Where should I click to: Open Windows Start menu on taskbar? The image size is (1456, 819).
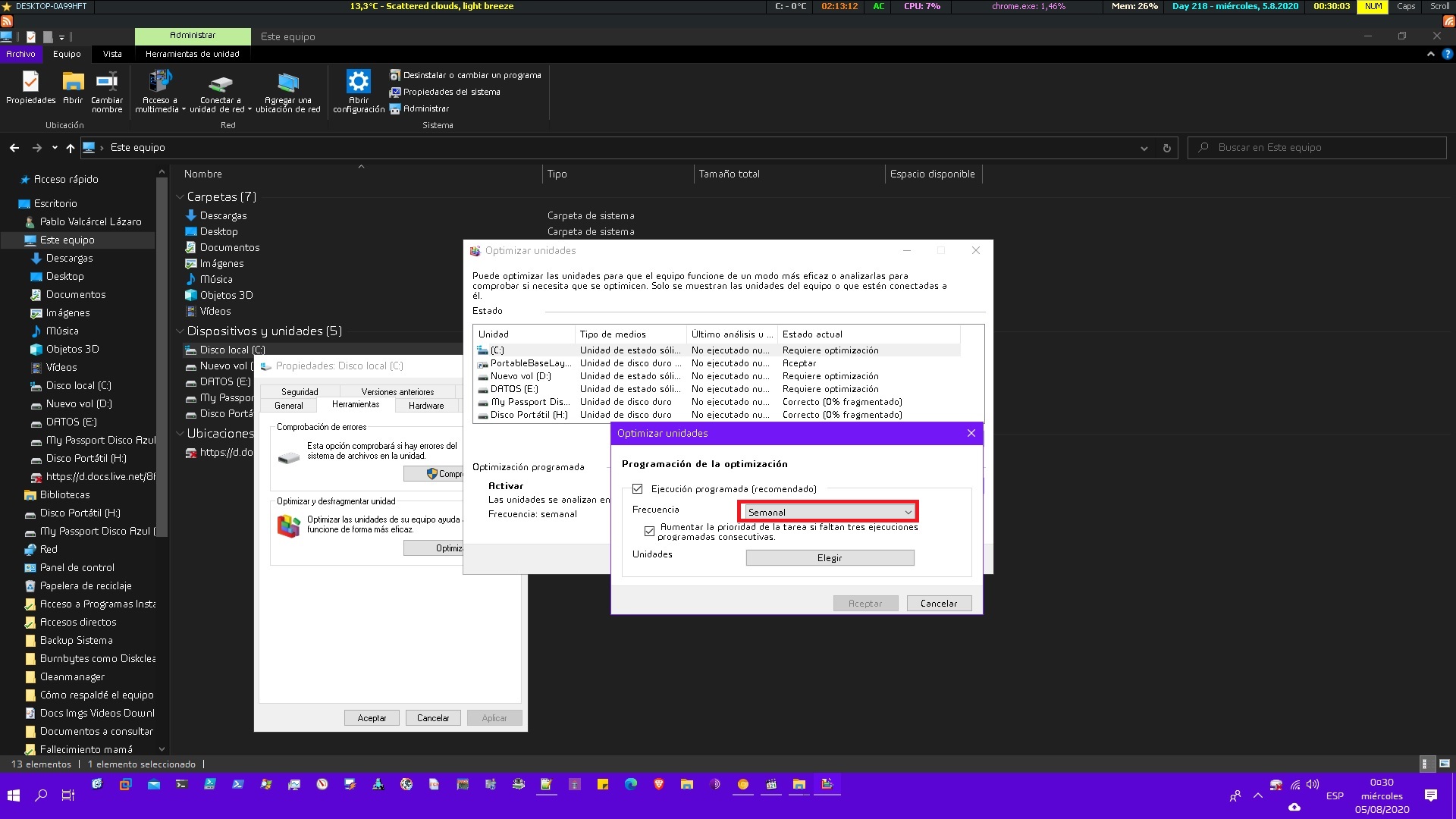pyautogui.click(x=14, y=795)
